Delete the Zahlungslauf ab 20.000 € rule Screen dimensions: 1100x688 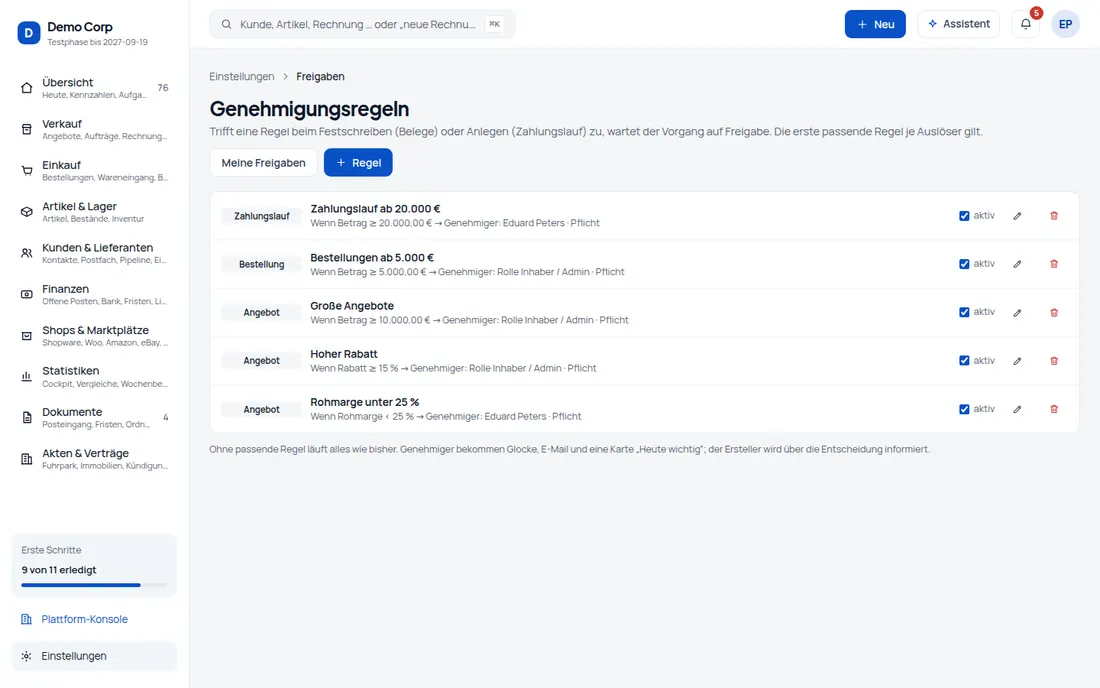point(1054,216)
